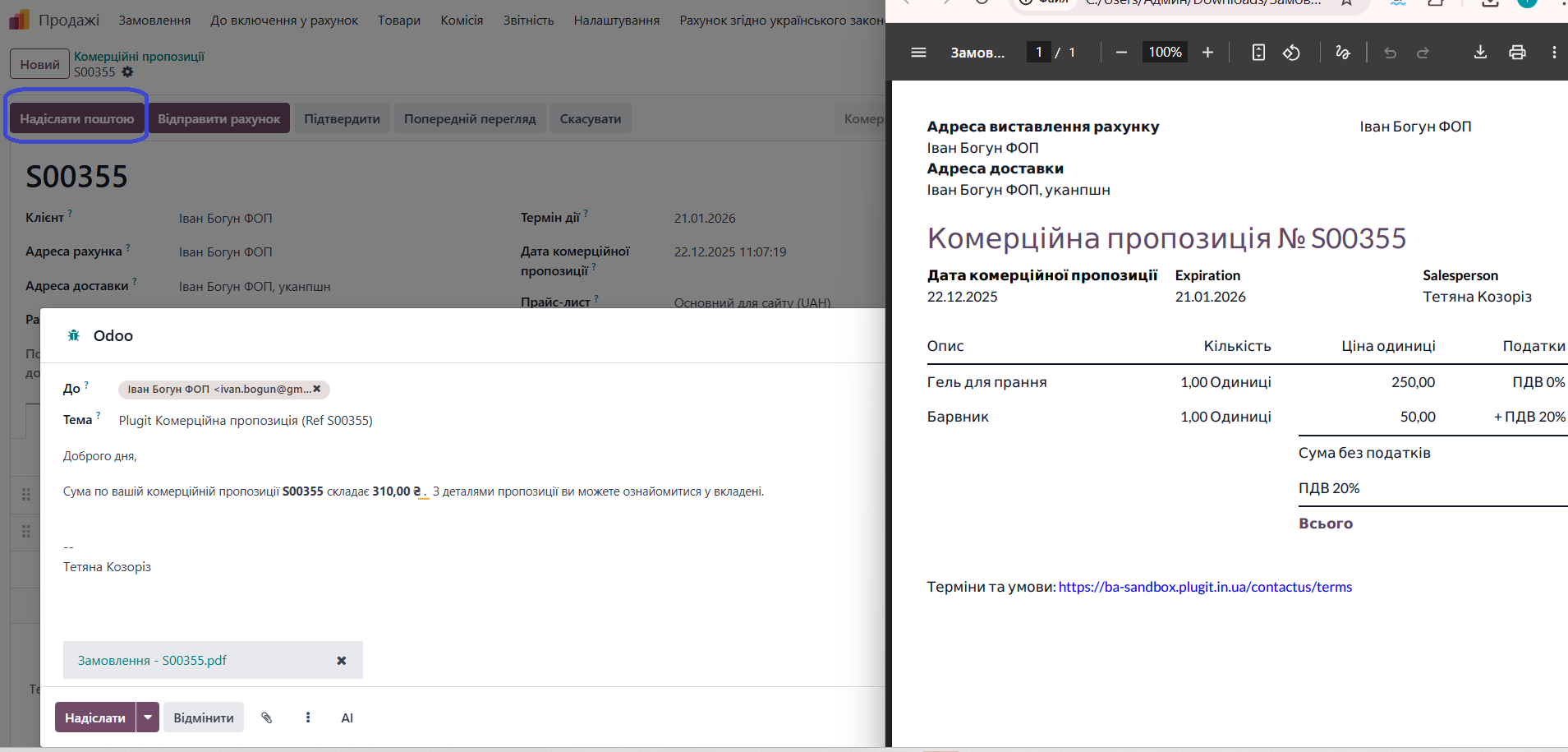Click the Відмінити button
Viewport: 1568px width, 752px height.
[204, 717]
